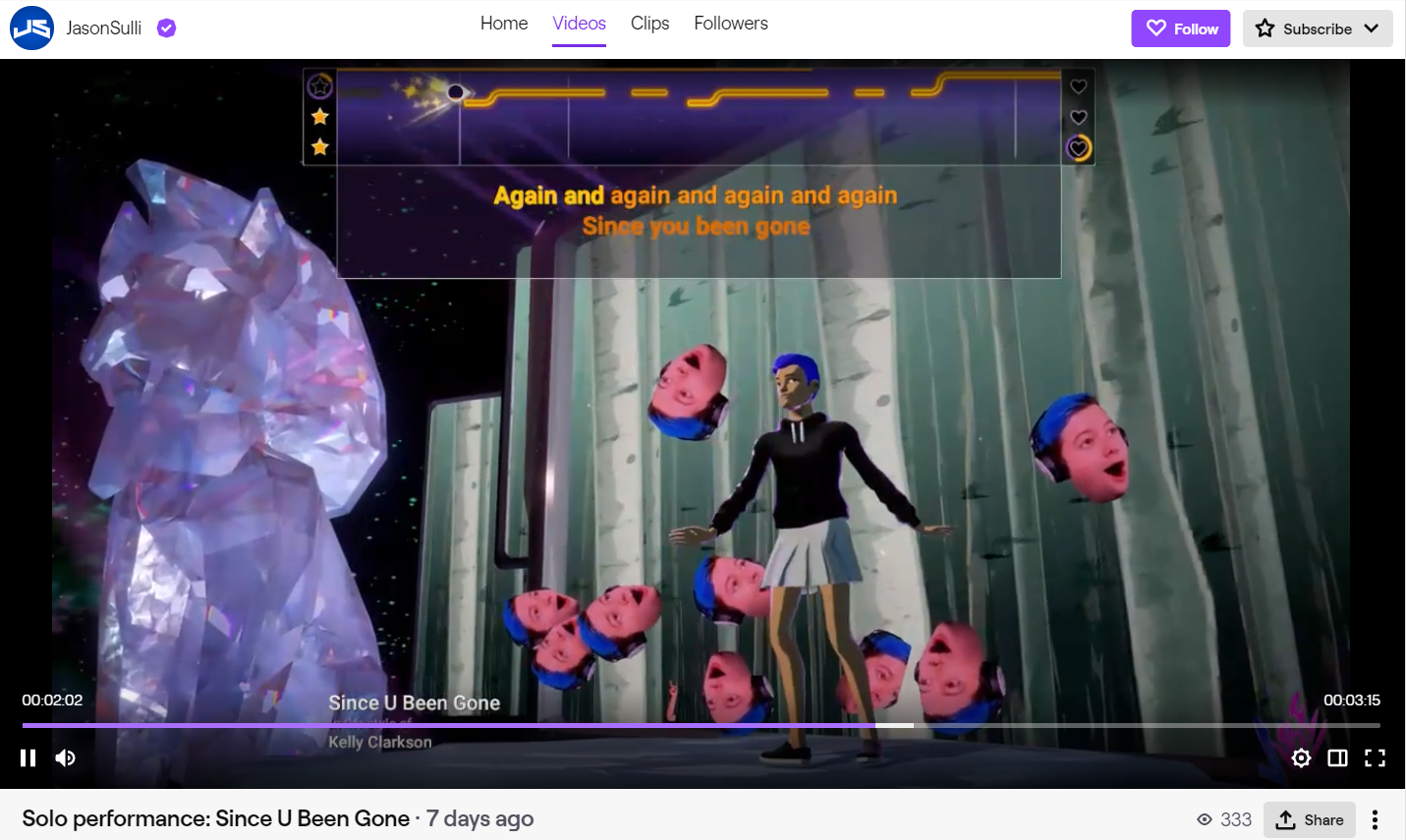
Task: Click the video title Solo performance: Since U Been Gone
Action: pos(216,818)
